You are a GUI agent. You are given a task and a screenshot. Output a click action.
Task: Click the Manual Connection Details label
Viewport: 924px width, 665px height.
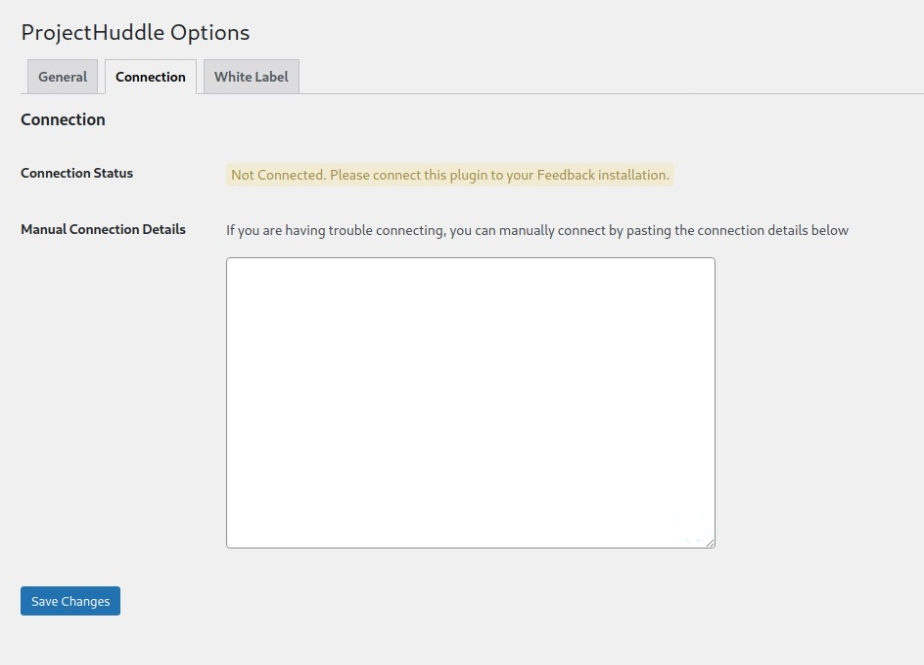click(x=103, y=229)
